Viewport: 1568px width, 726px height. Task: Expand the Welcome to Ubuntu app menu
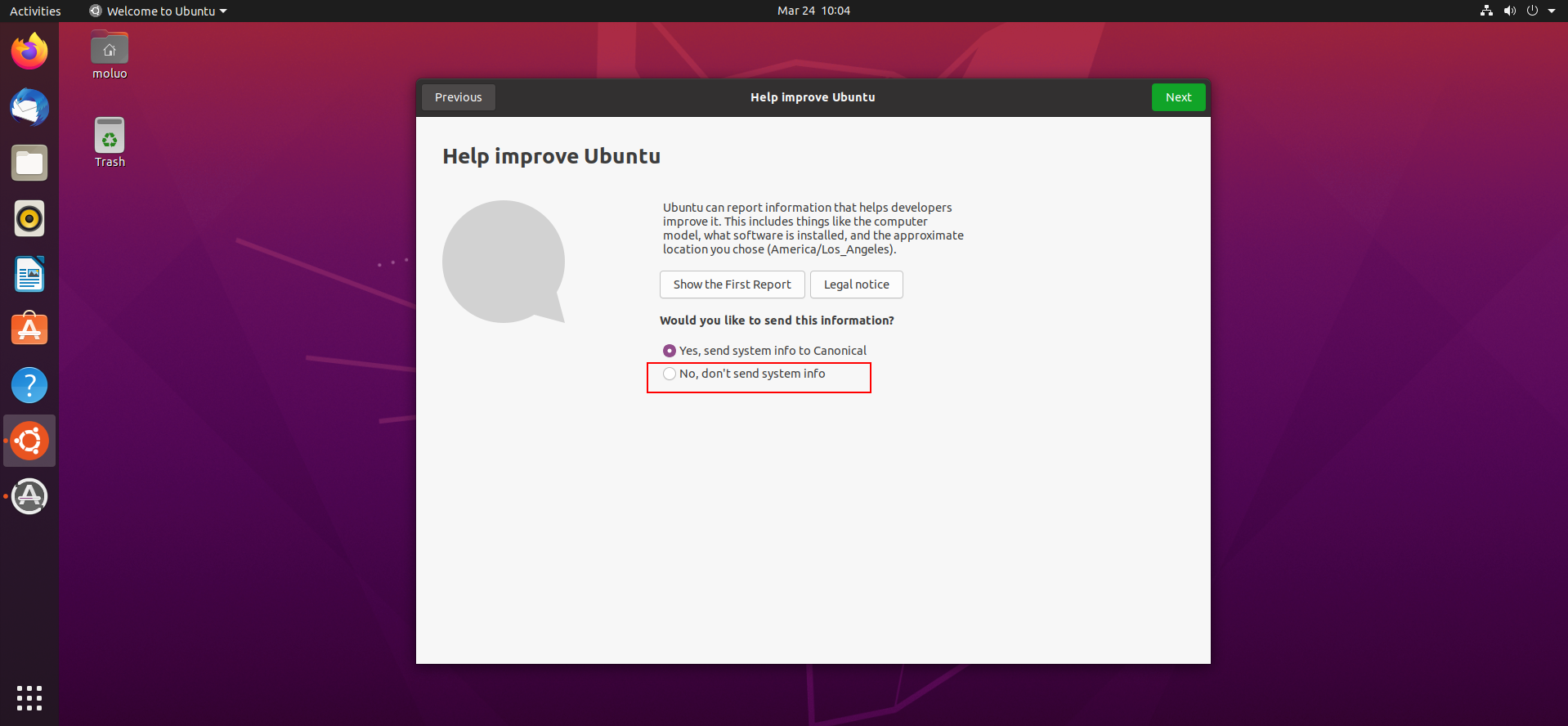pyautogui.click(x=159, y=11)
